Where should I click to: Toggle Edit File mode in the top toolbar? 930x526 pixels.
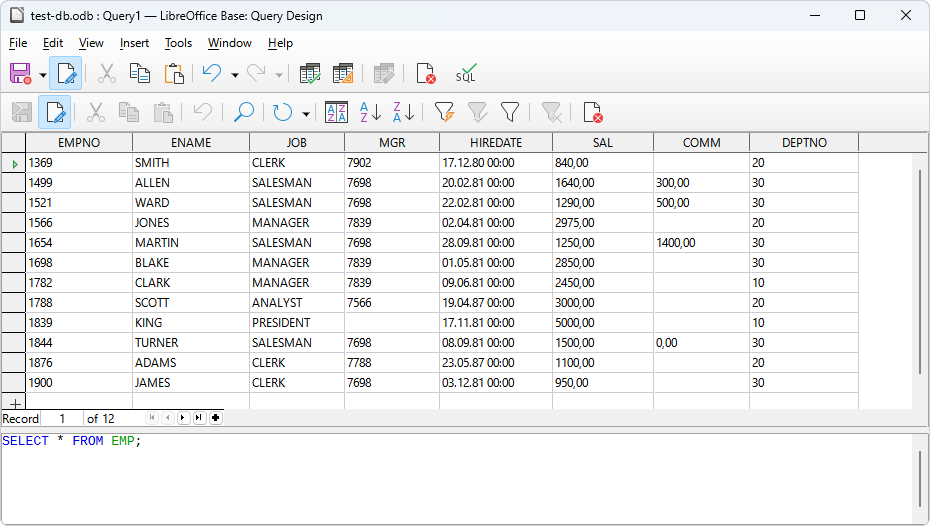tap(66, 73)
